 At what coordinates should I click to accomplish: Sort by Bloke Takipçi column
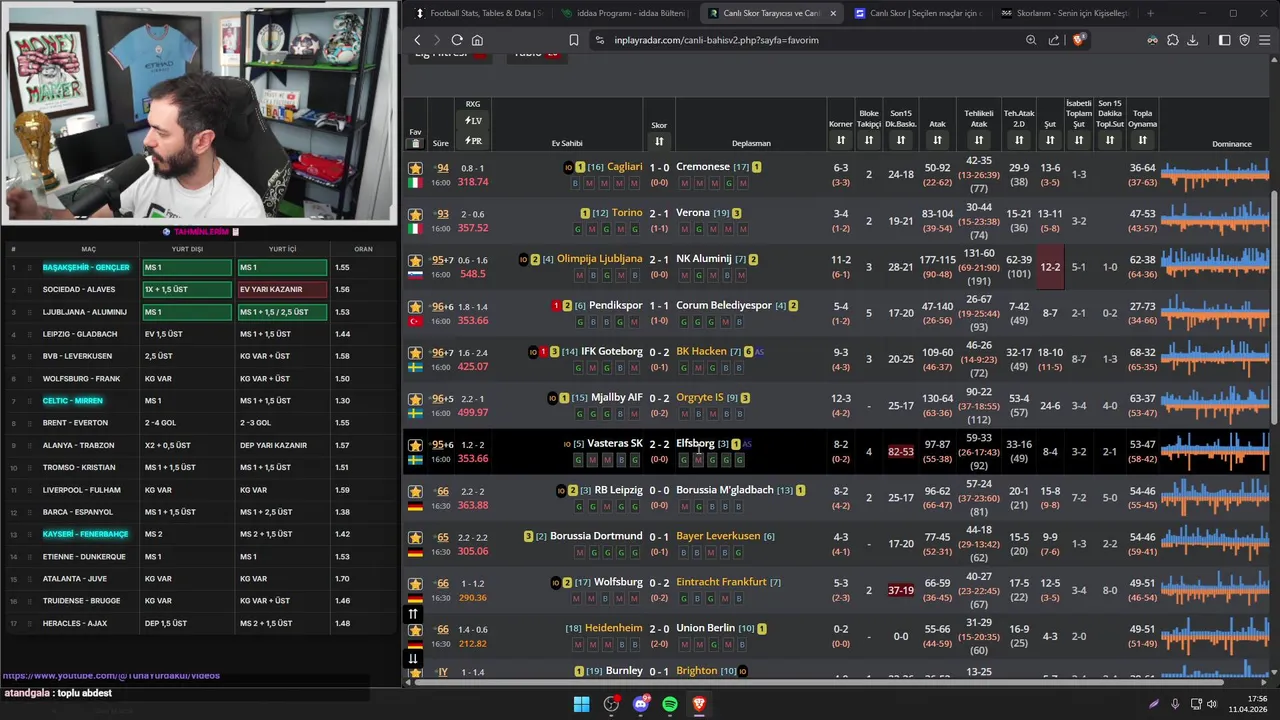tap(869, 140)
